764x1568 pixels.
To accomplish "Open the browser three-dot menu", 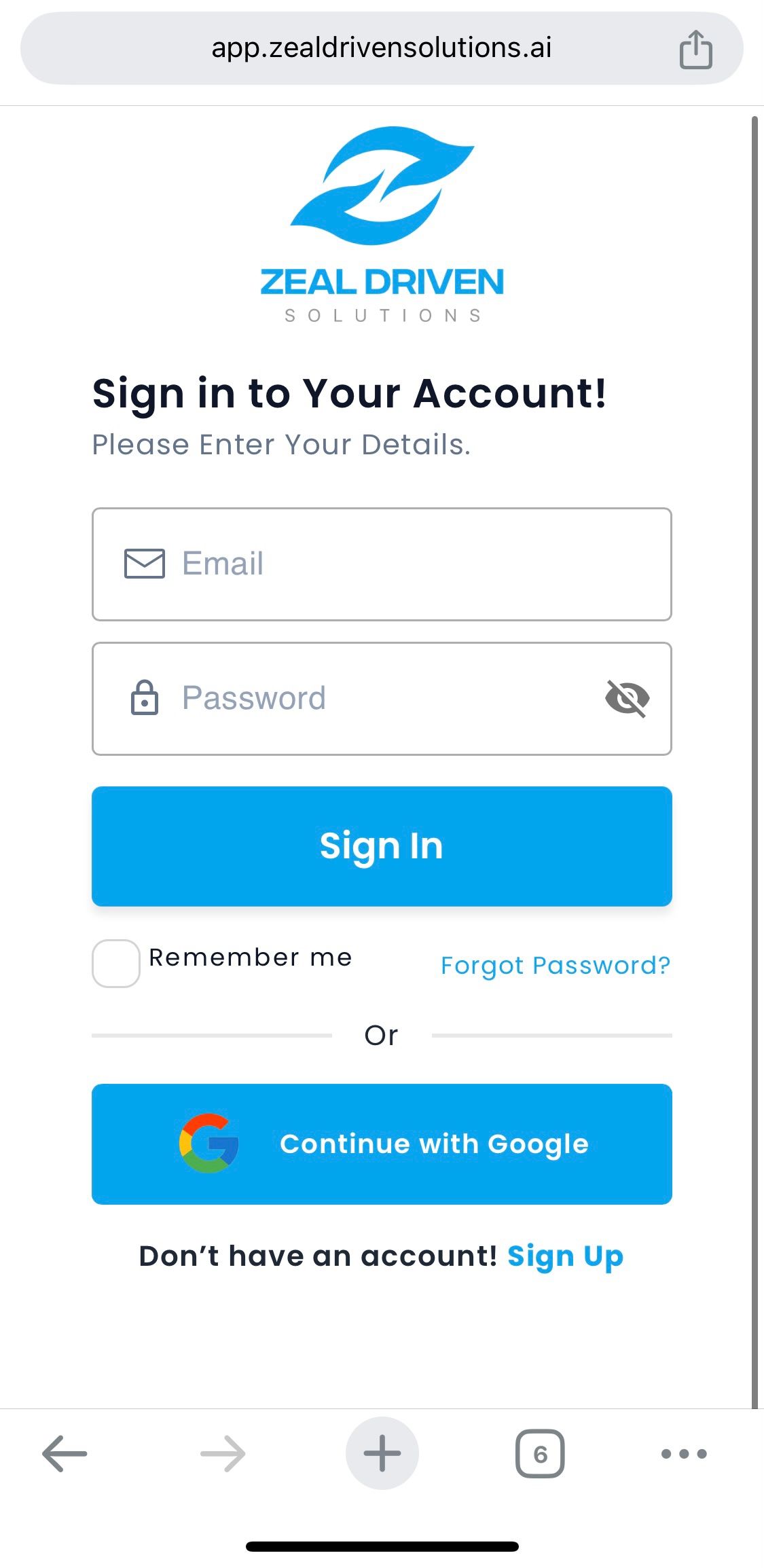I will (684, 1454).
